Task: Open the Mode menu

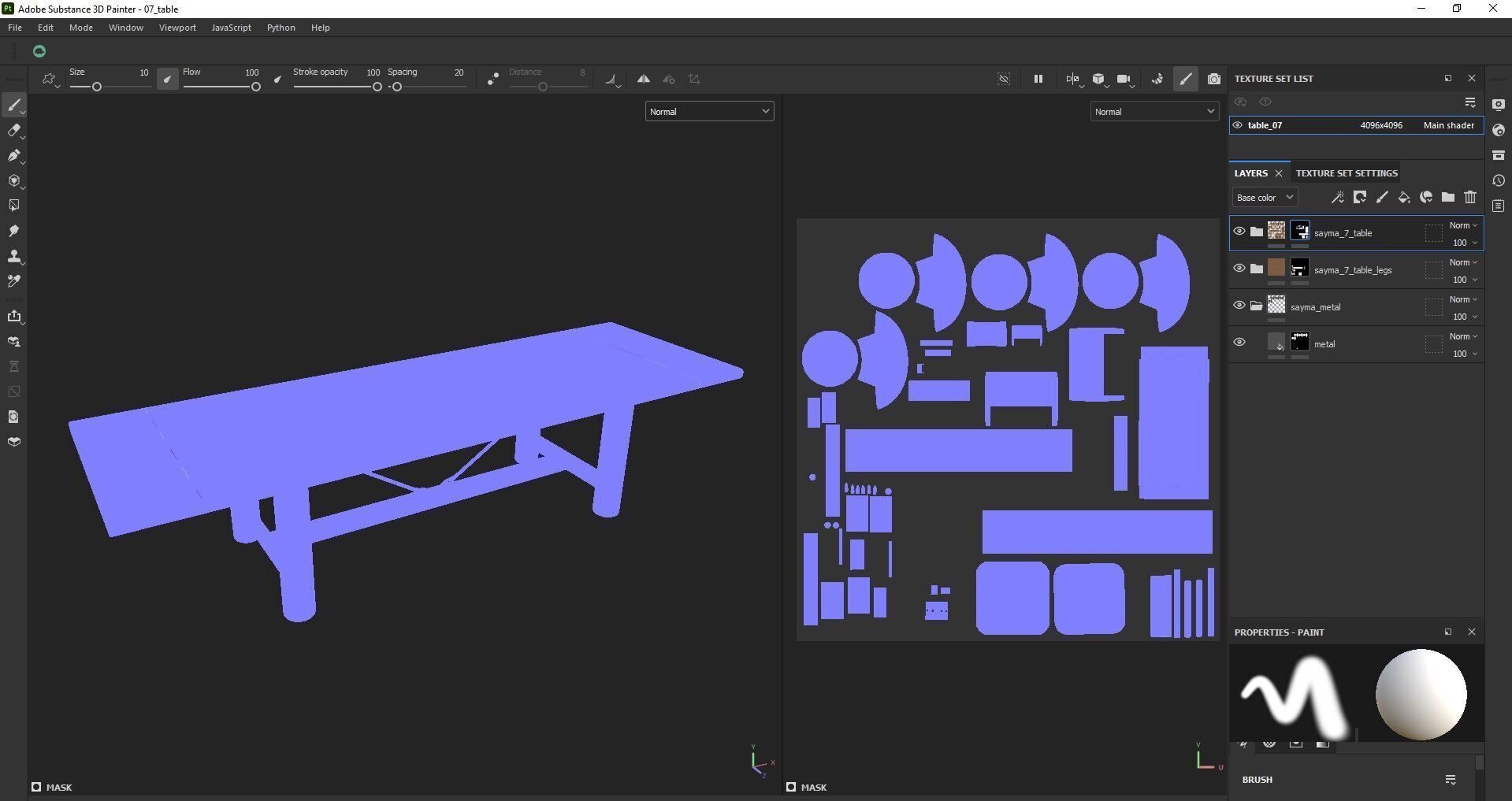Action: pyautogui.click(x=81, y=28)
